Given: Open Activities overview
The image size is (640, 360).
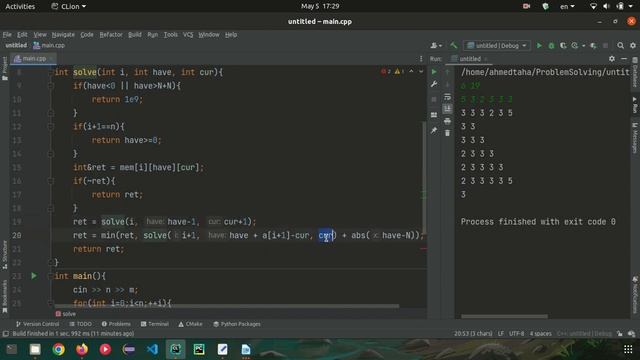Looking at the screenshot, I should point(20,7).
